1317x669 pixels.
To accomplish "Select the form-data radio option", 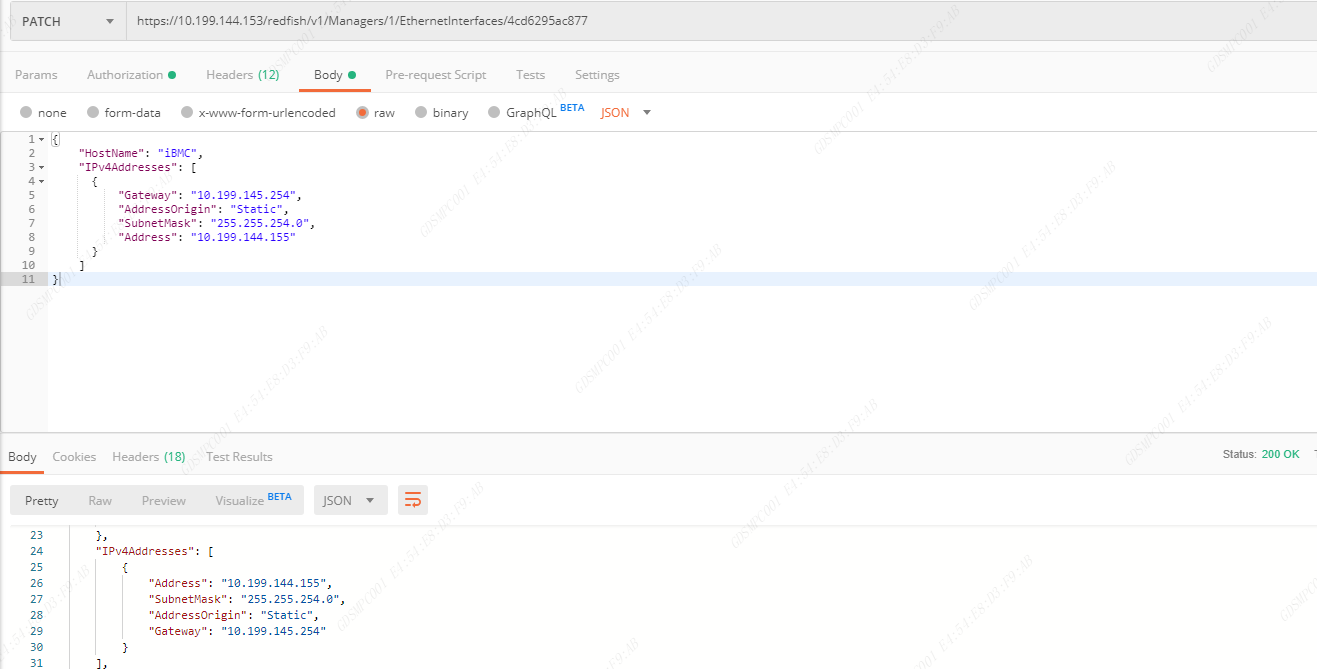I will [x=93, y=113].
